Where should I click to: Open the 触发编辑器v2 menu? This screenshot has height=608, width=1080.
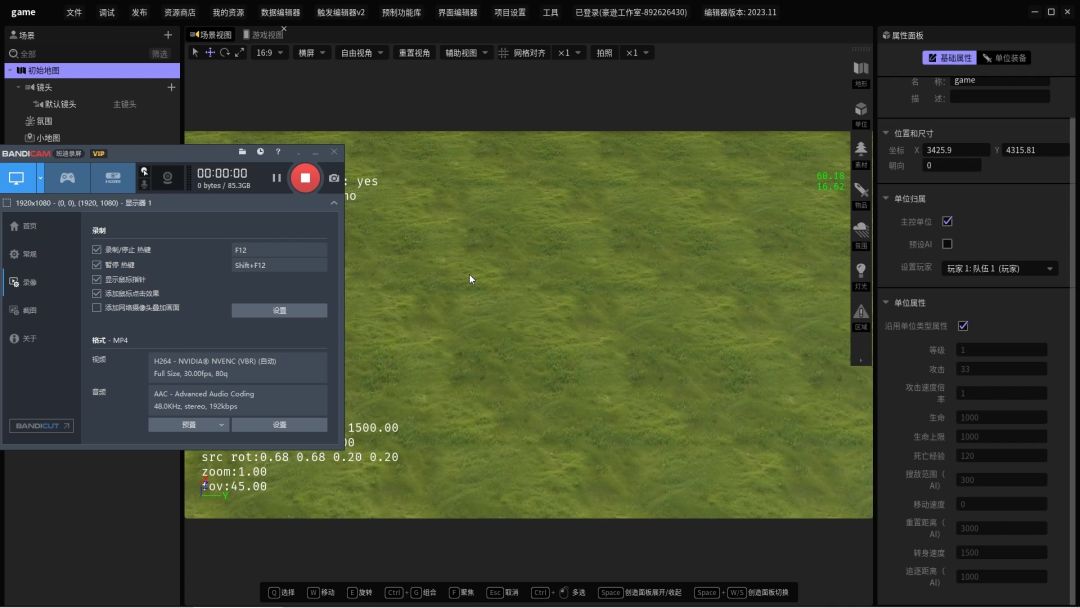pos(341,13)
